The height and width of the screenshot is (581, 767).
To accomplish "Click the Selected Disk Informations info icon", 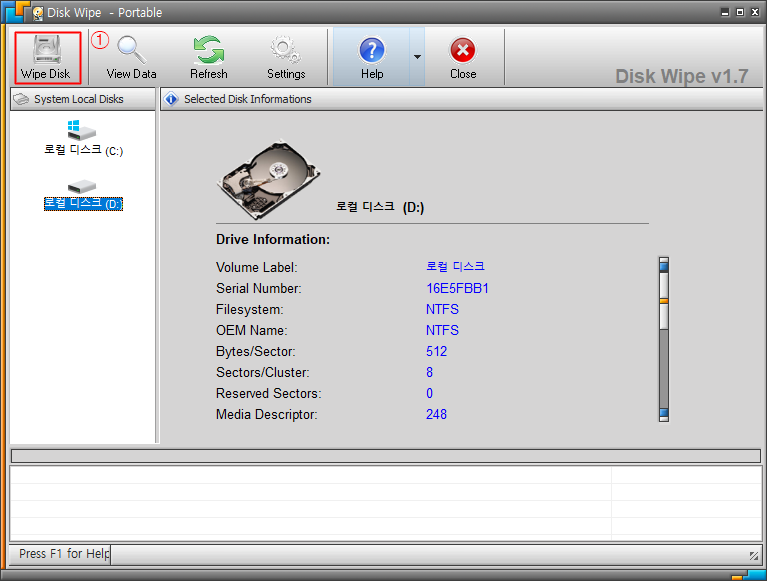I will click(x=171, y=100).
